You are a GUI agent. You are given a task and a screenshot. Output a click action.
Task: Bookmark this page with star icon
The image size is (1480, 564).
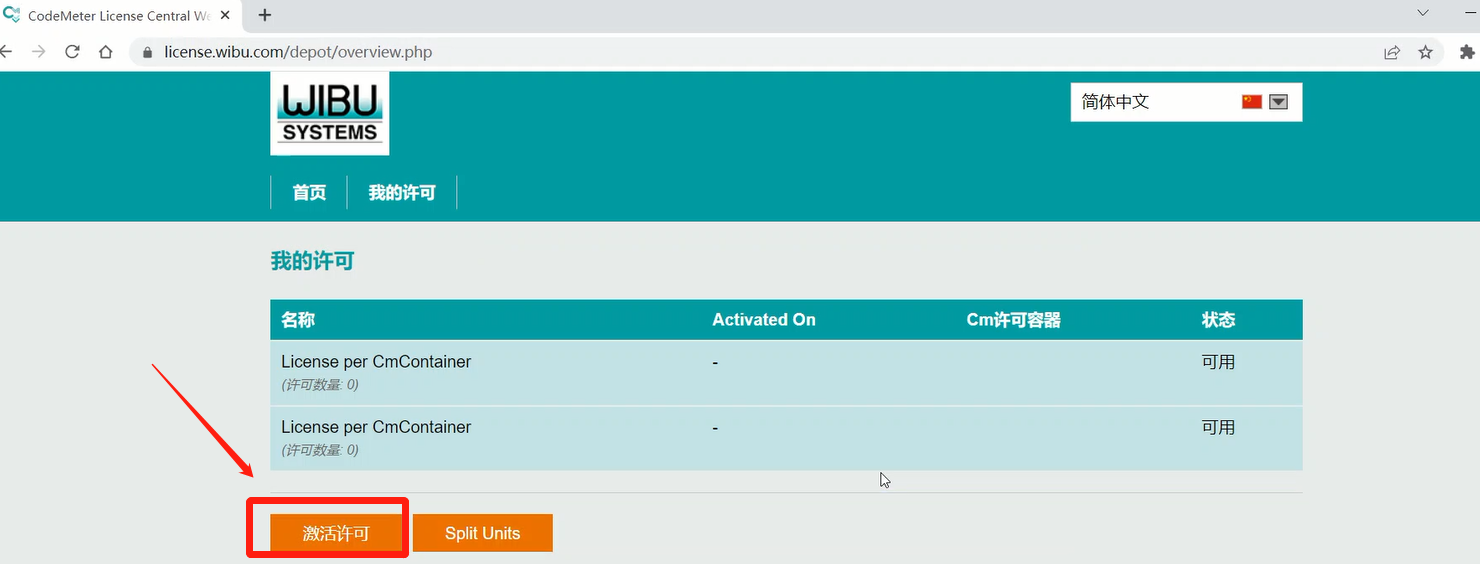(1426, 52)
